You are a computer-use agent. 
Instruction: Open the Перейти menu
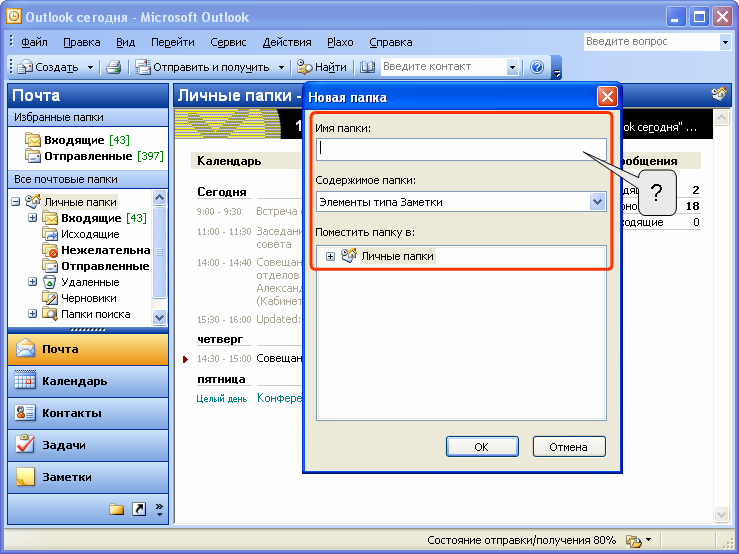tap(172, 42)
